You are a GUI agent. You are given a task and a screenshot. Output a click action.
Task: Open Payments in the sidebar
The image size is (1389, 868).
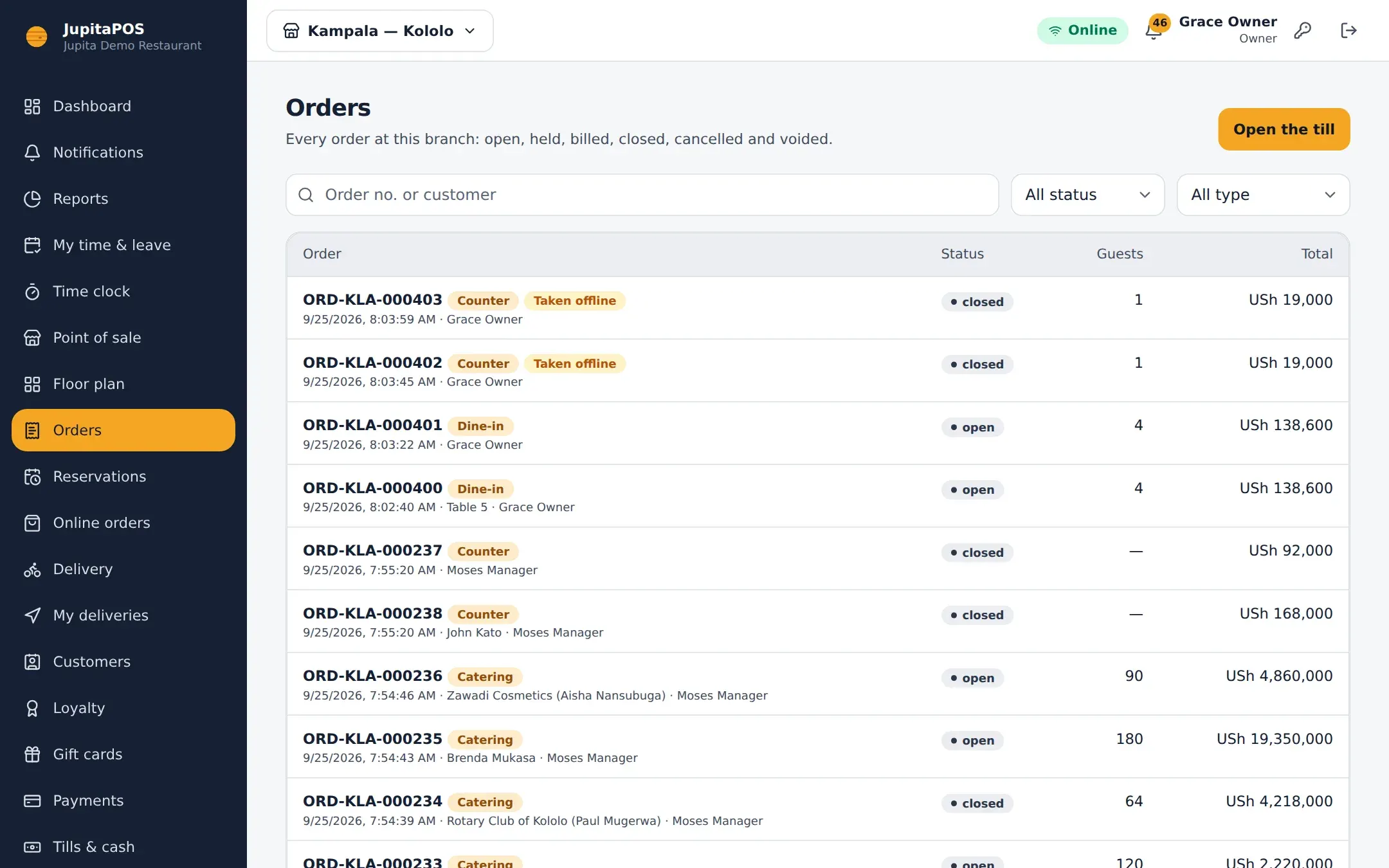pyautogui.click(x=123, y=800)
